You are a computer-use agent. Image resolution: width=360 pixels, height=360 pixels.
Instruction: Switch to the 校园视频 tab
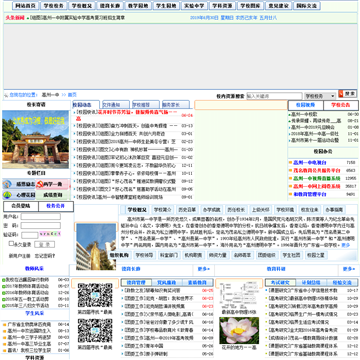305,105
